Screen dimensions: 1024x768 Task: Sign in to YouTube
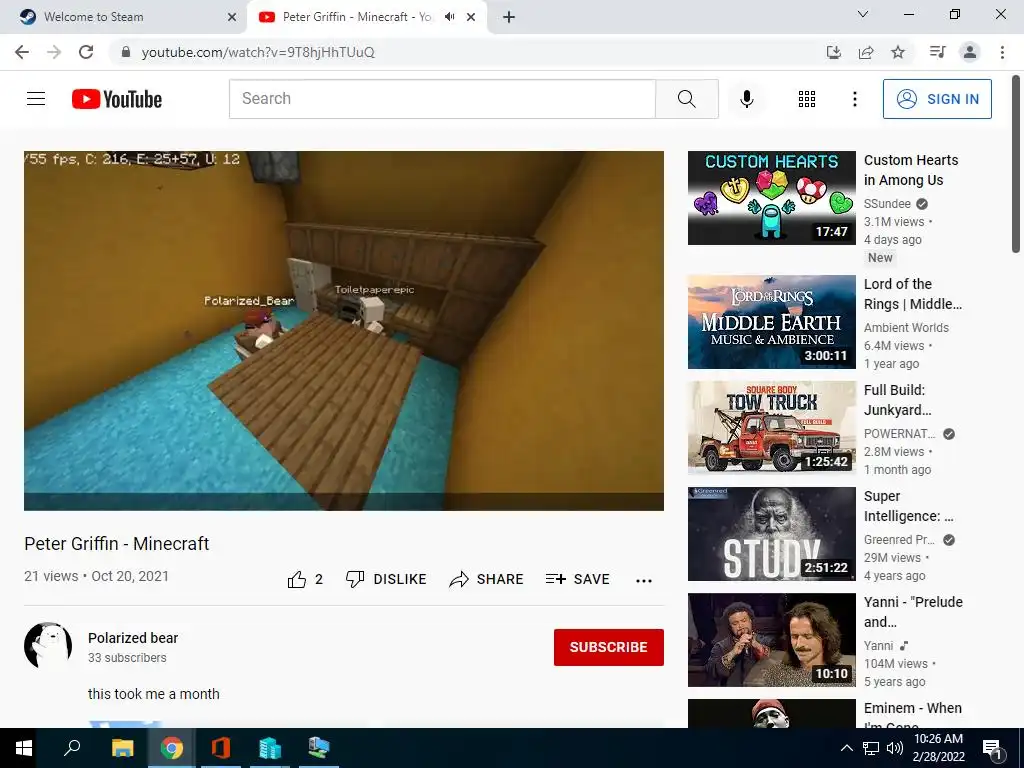tap(937, 99)
